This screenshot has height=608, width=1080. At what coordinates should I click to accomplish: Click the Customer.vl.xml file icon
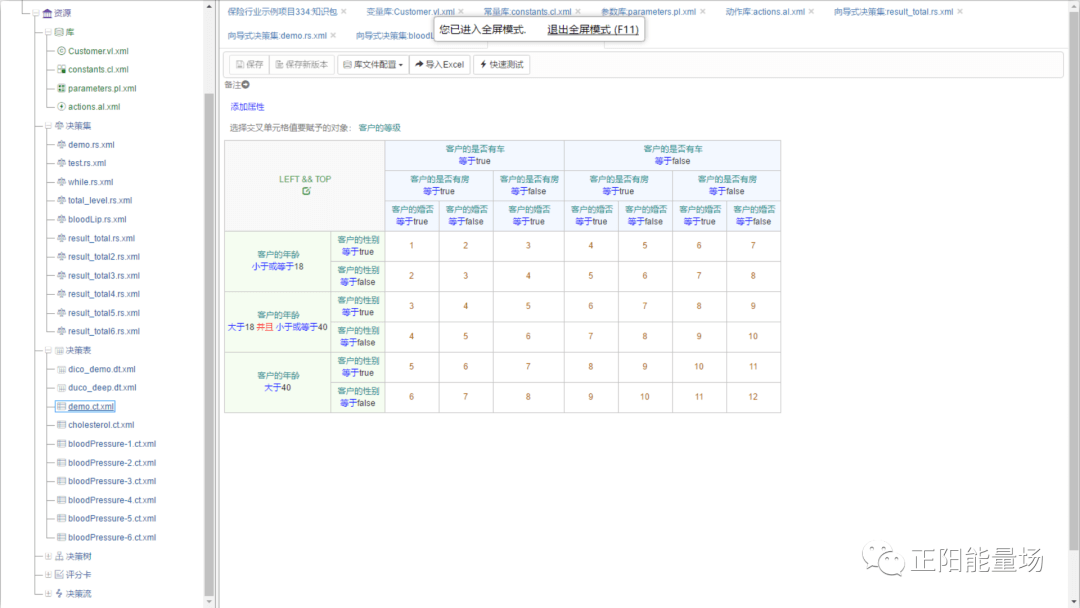click(x=61, y=51)
